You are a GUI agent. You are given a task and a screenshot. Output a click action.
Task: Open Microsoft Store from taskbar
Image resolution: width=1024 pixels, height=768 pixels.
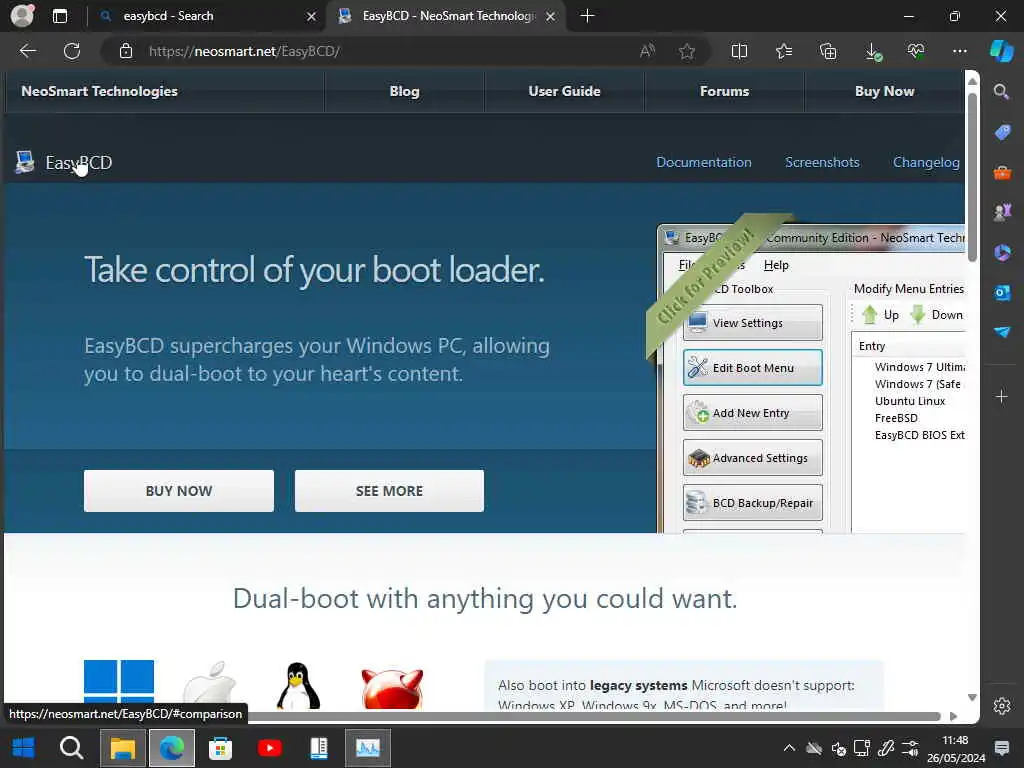(x=220, y=748)
